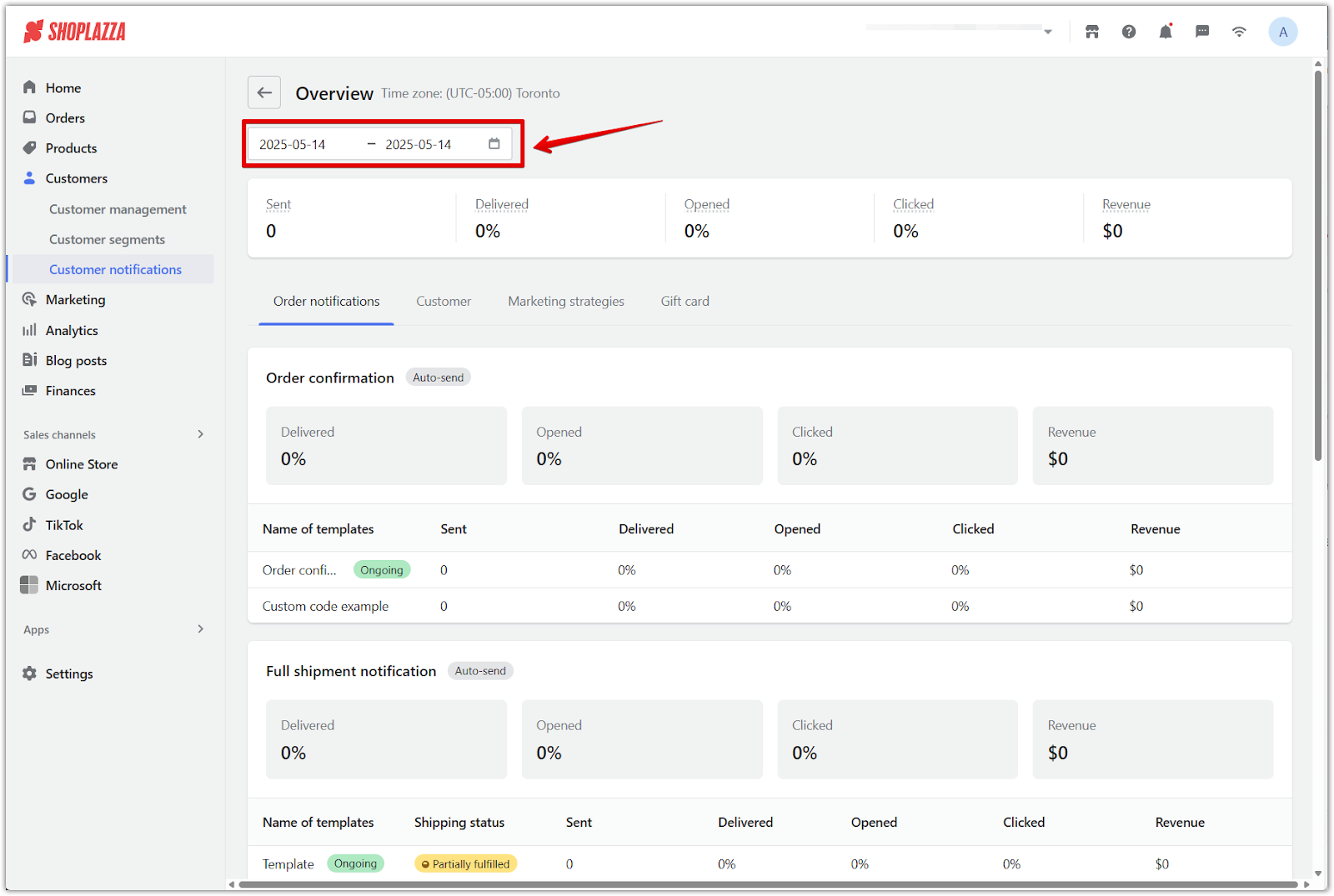Viewport: 1334px width, 896px height.
Task: Click the Blog posts icon
Action: point(29,360)
